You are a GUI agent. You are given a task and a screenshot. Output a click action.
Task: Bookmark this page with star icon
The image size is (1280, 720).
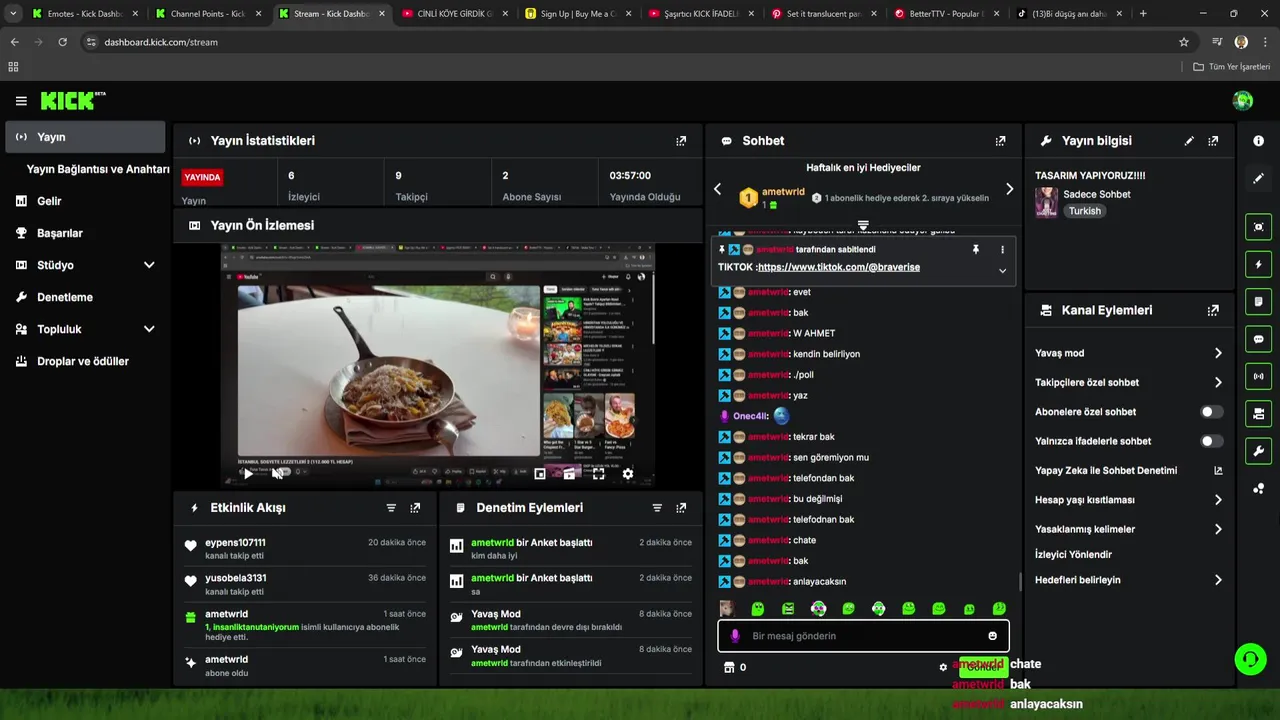[x=1184, y=42]
